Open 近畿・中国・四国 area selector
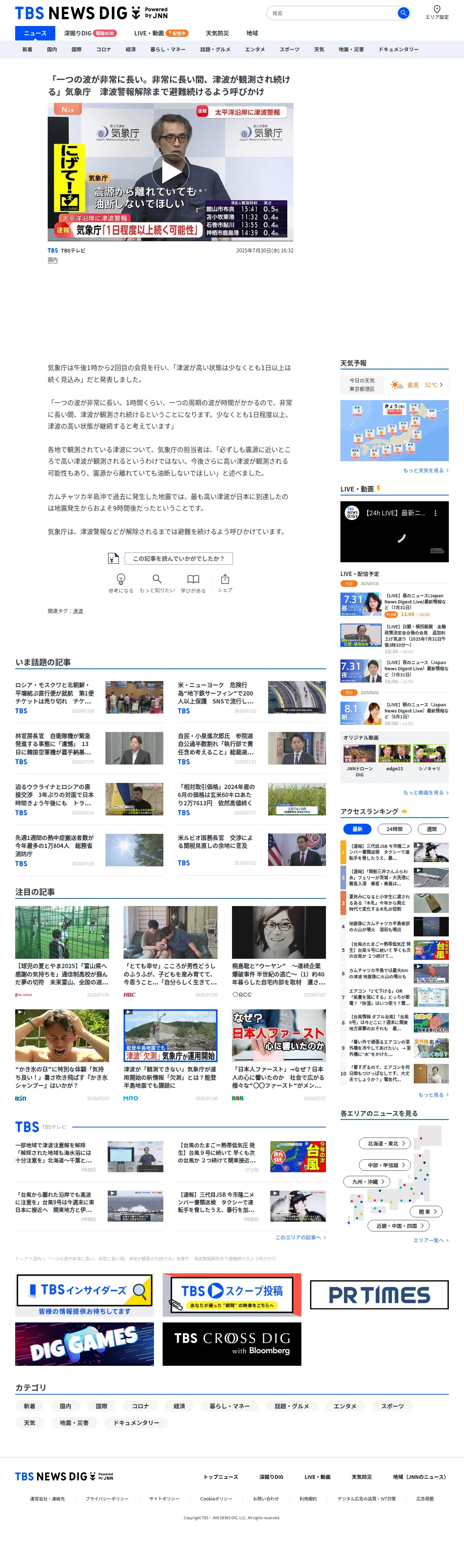The height and width of the screenshot is (1568, 464). tap(399, 1225)
